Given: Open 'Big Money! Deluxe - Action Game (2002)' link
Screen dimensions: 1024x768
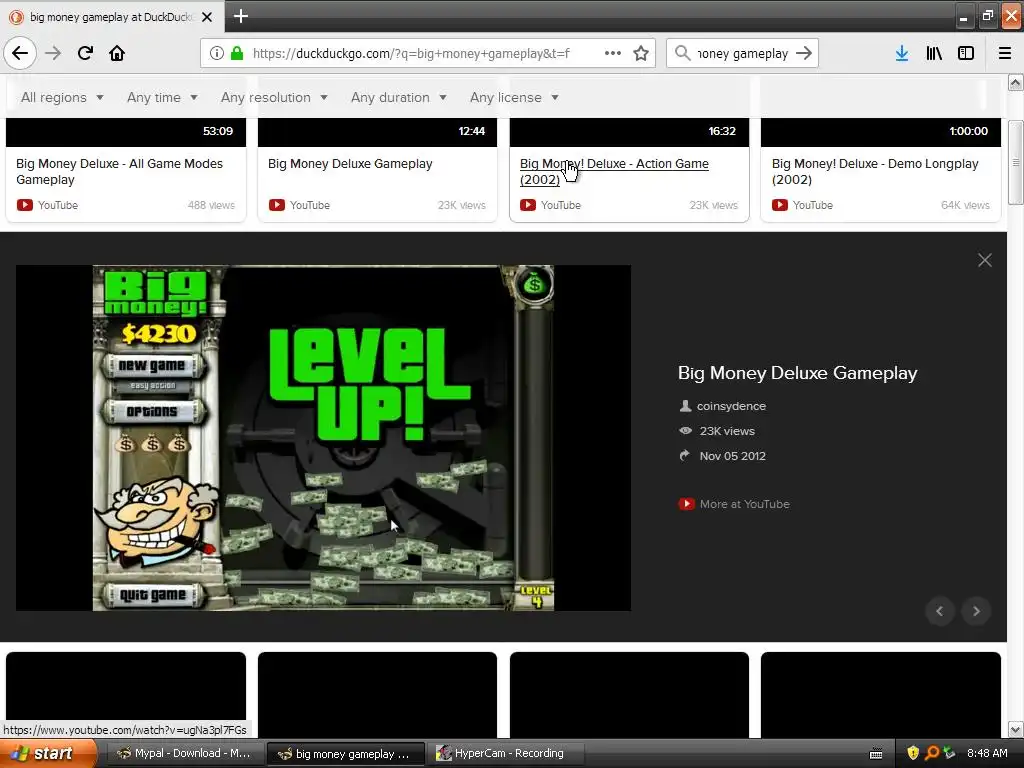Looking at the screenshot, I should (x=614, y=171).
